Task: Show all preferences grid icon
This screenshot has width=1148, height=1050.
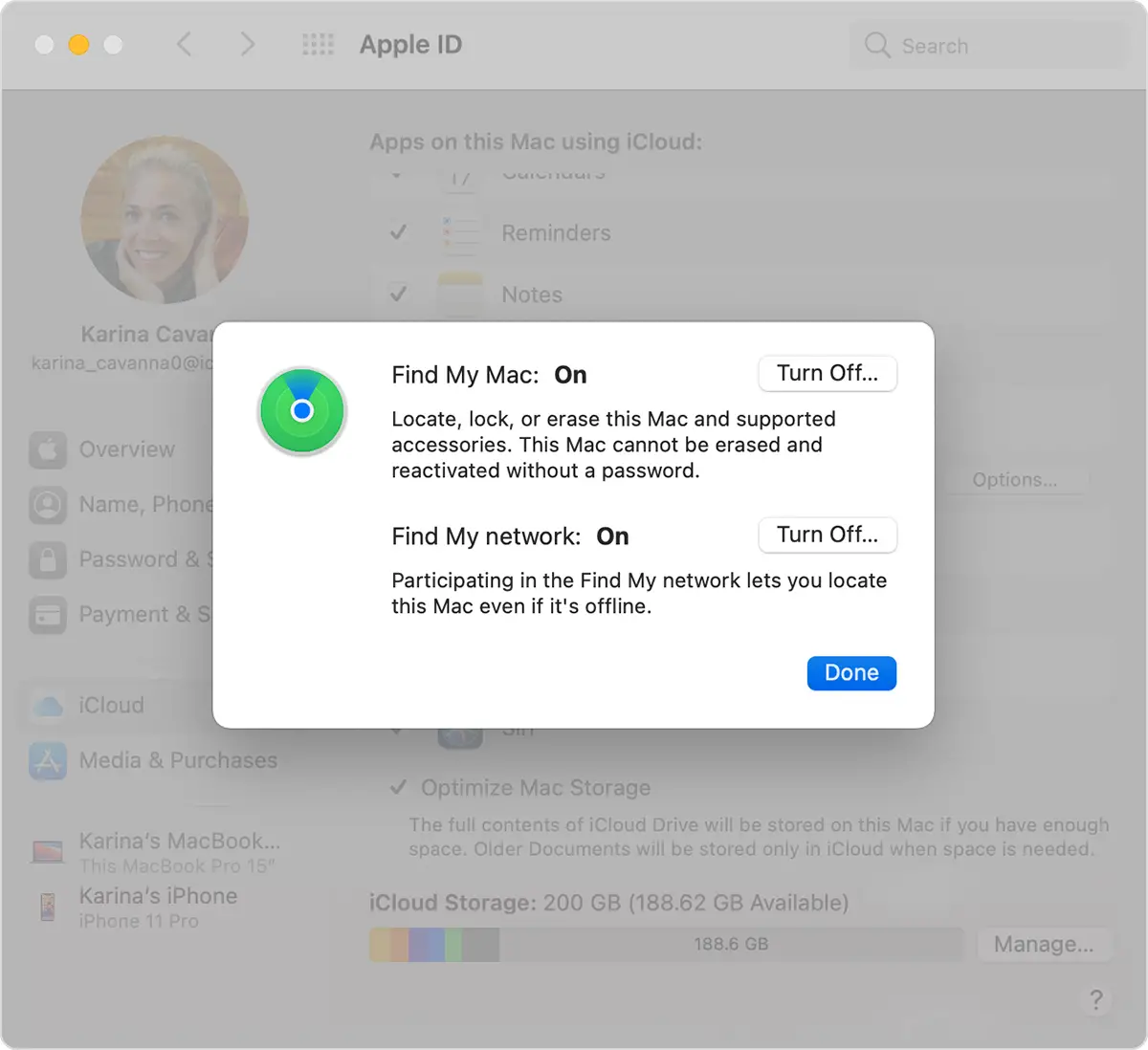Action: coord(318,44)
